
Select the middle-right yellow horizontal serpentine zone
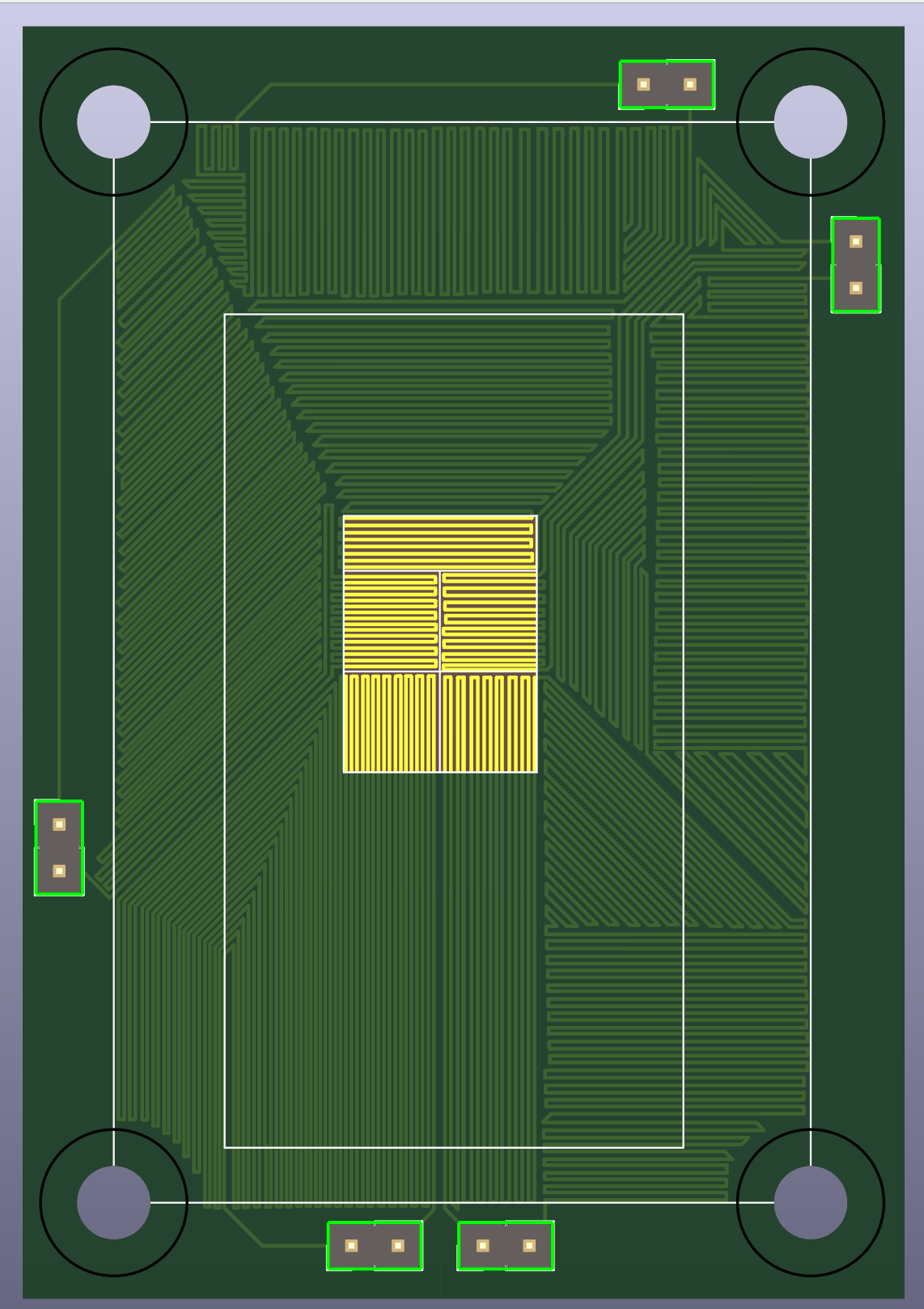489,621
